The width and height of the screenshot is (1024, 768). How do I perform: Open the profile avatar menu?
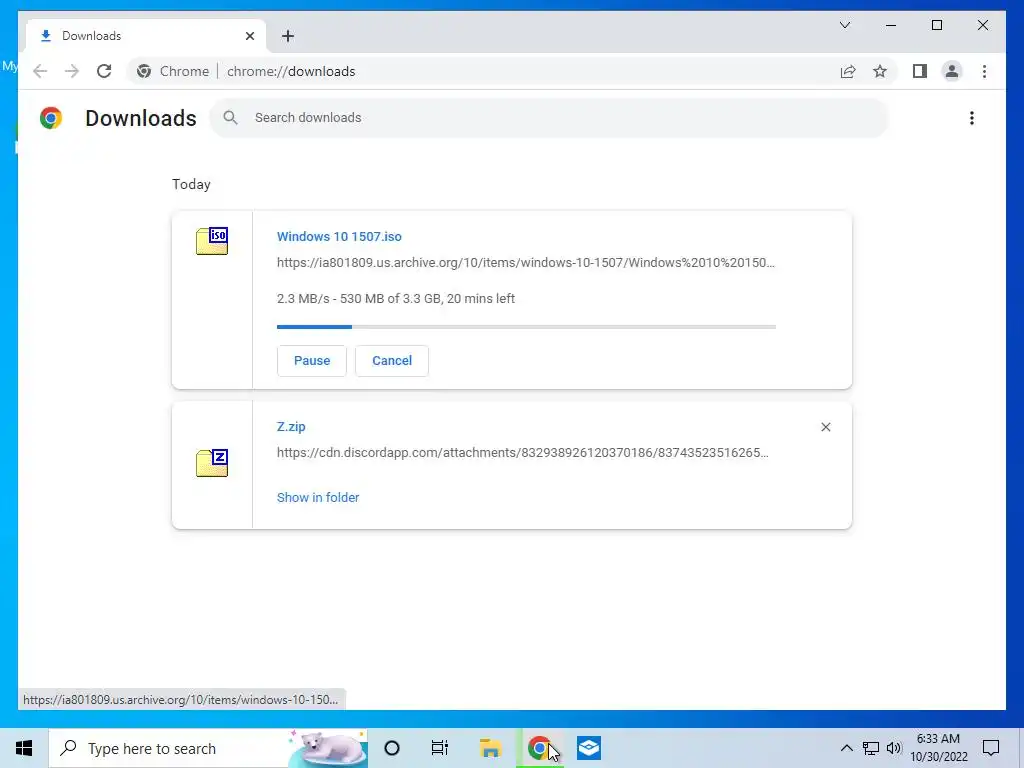coord(952,71)
